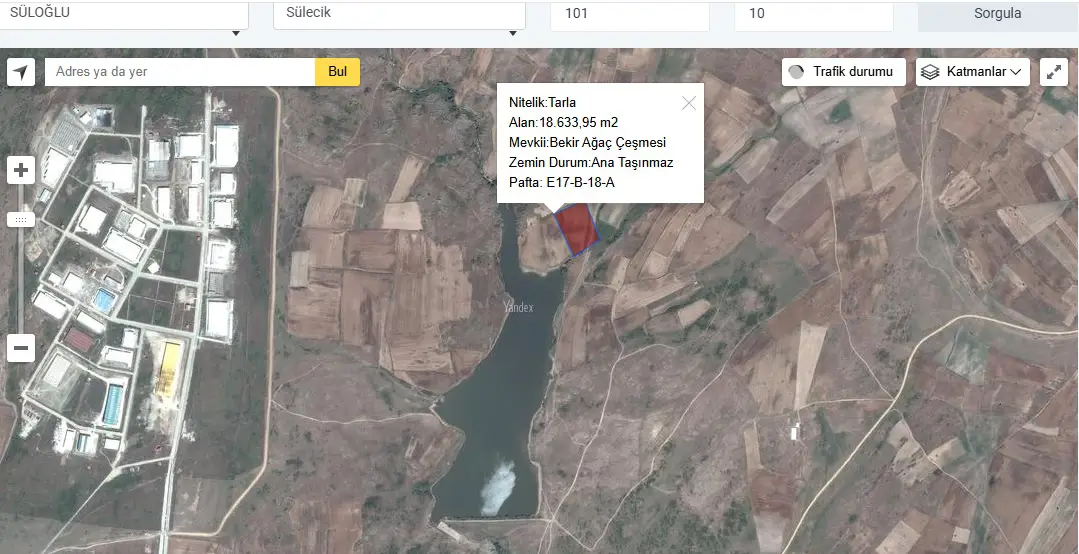
Task: Click the layers stack icon in Katmanlar
Action: click(930, 72)
